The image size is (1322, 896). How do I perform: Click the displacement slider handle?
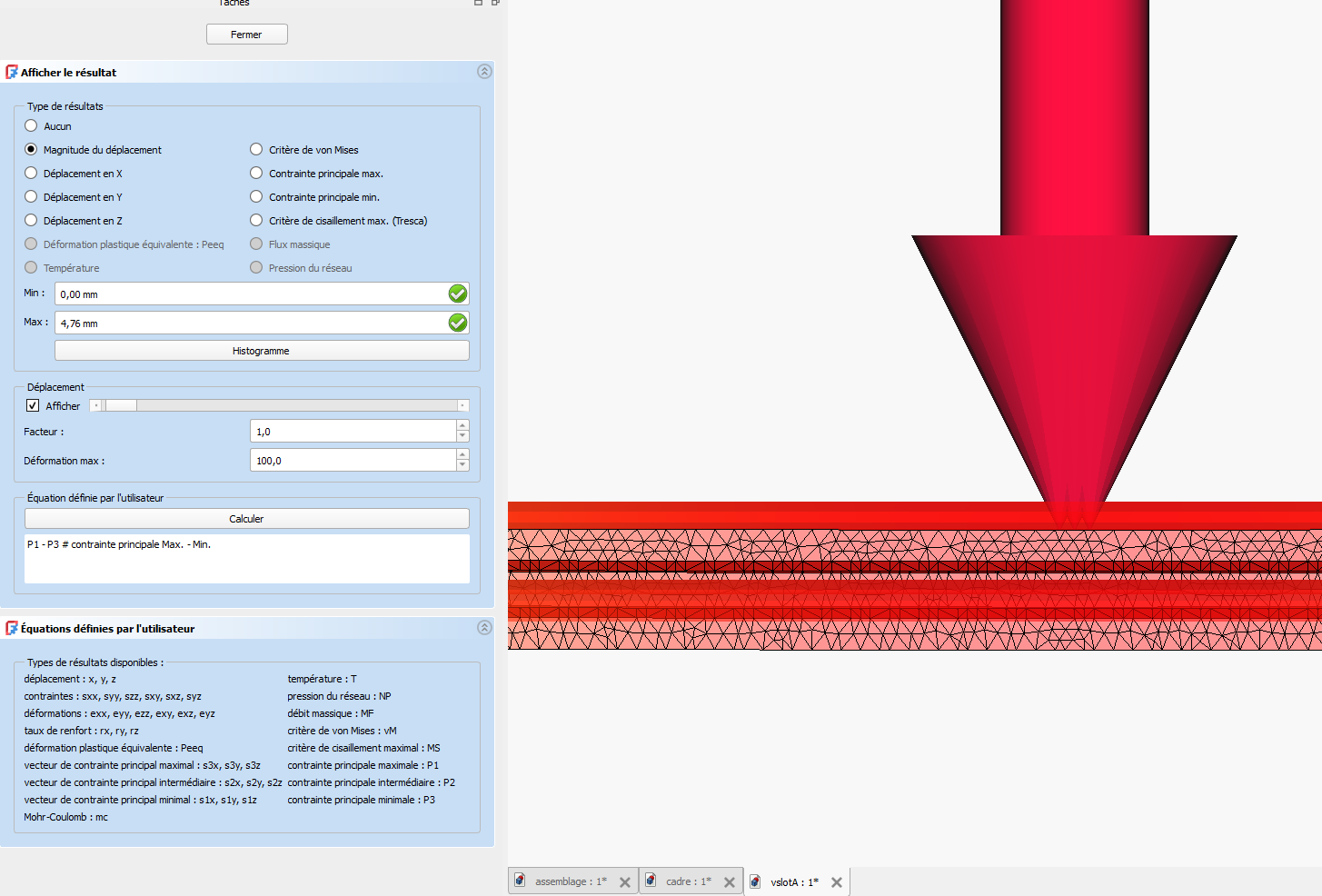point(120,406)
